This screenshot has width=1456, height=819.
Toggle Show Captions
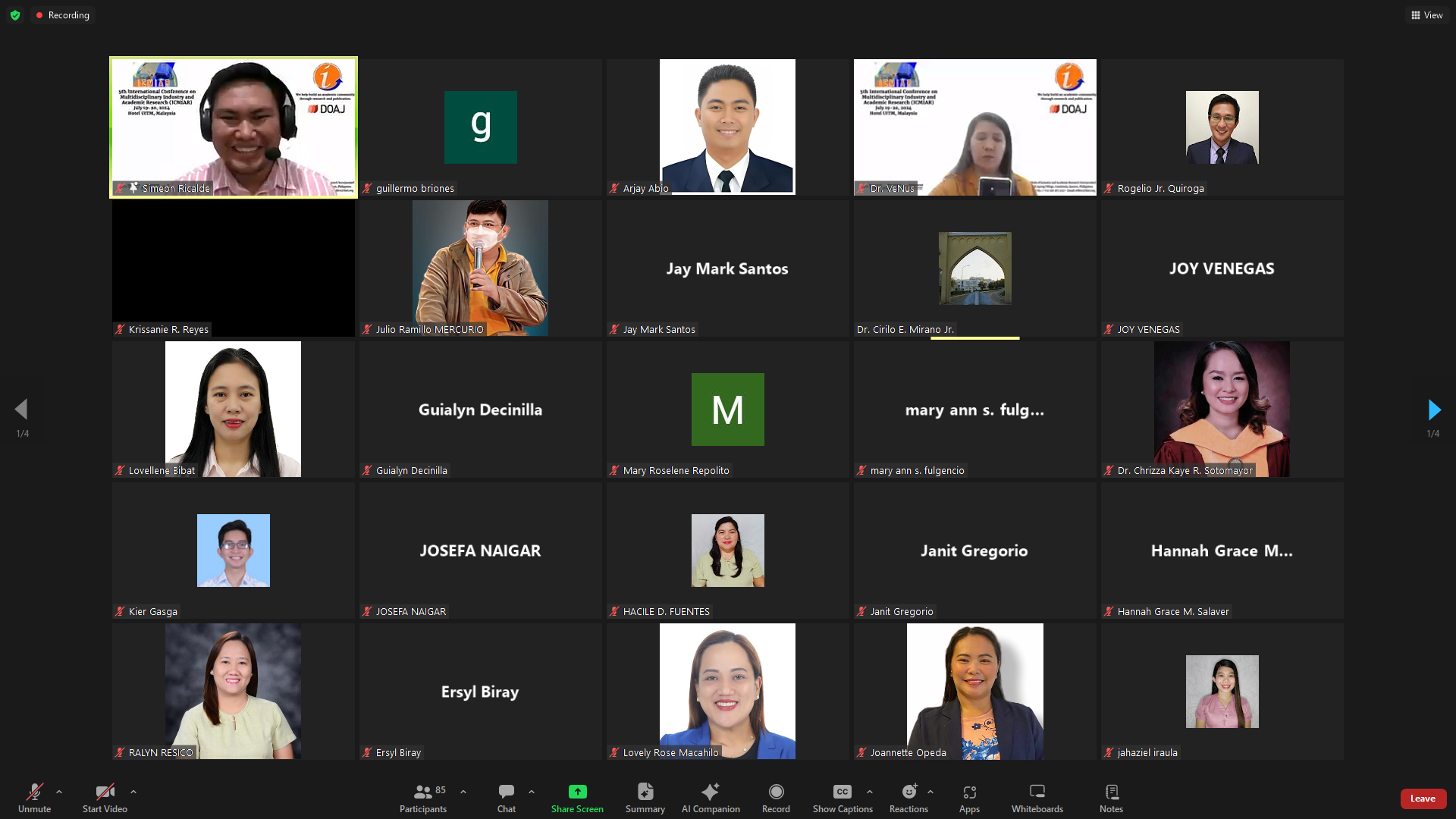843,798
